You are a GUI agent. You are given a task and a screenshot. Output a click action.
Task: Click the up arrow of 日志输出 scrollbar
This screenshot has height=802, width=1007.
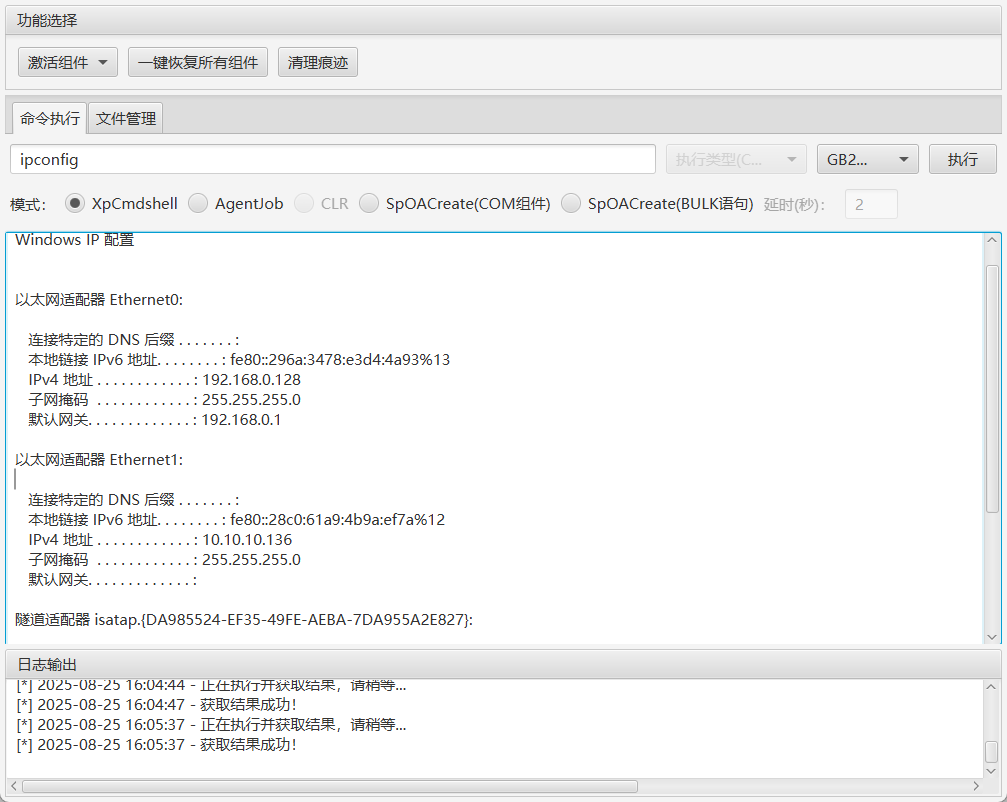coord(991,686)
